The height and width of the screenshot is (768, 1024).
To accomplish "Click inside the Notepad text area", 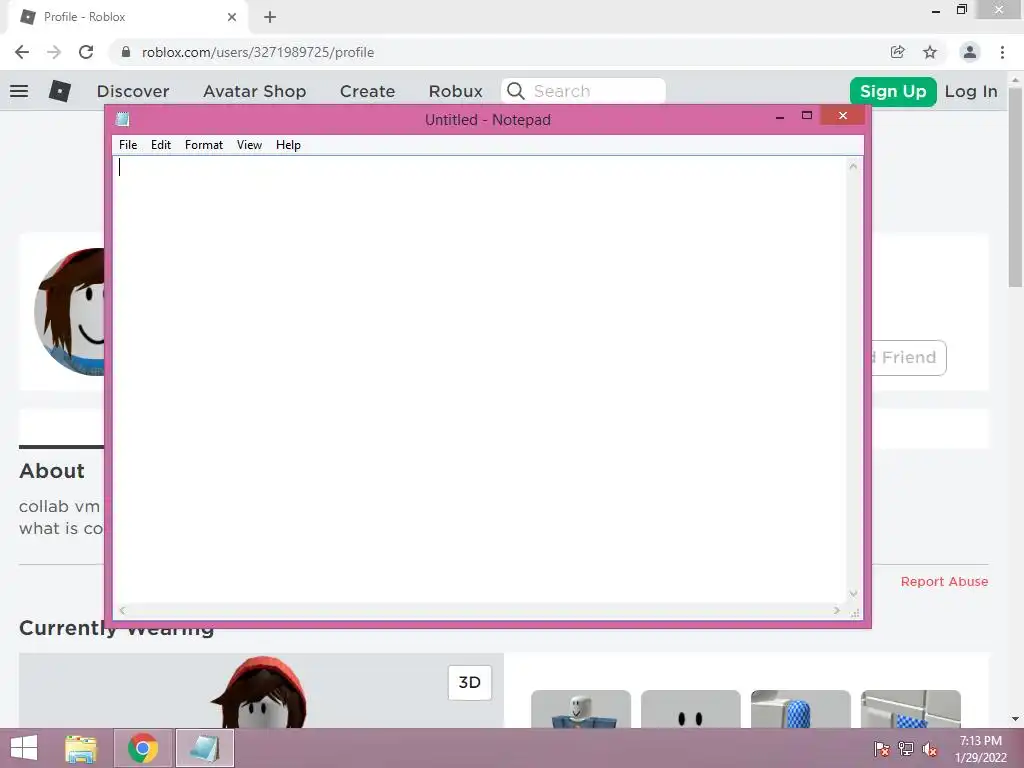I will (480, 380).
